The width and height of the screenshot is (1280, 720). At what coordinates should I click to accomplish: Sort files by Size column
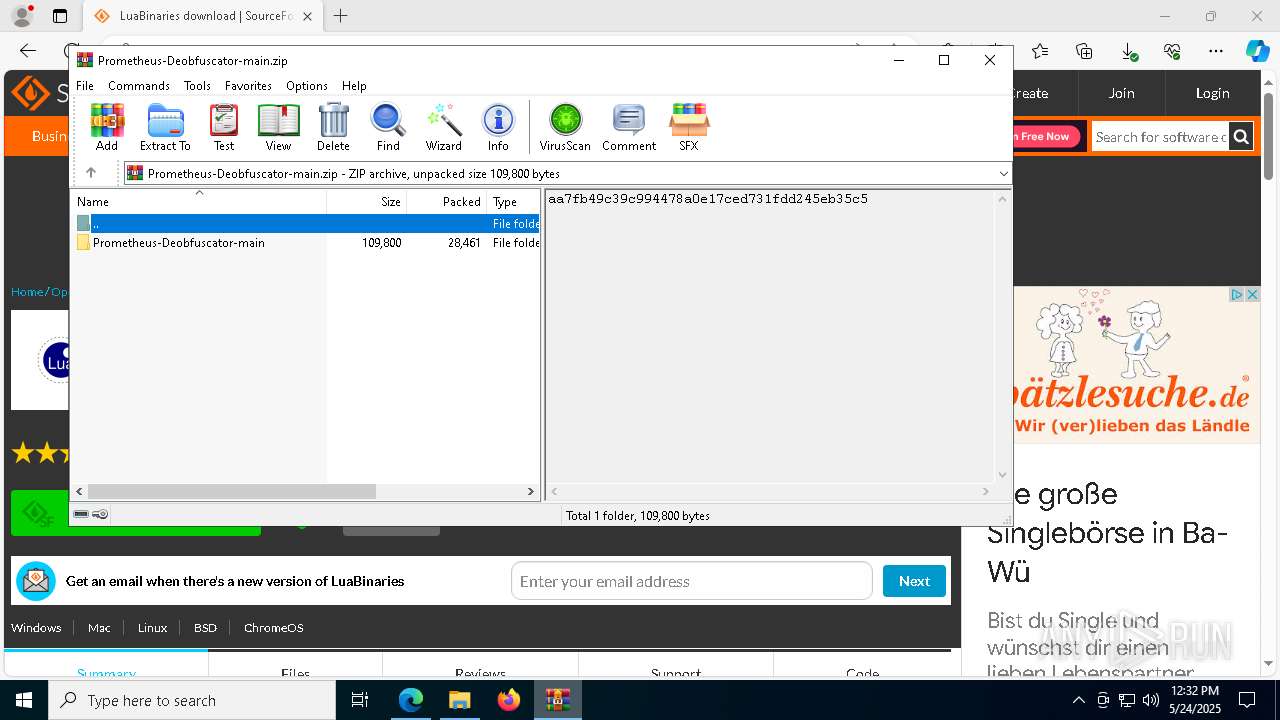tap(367, 201)
